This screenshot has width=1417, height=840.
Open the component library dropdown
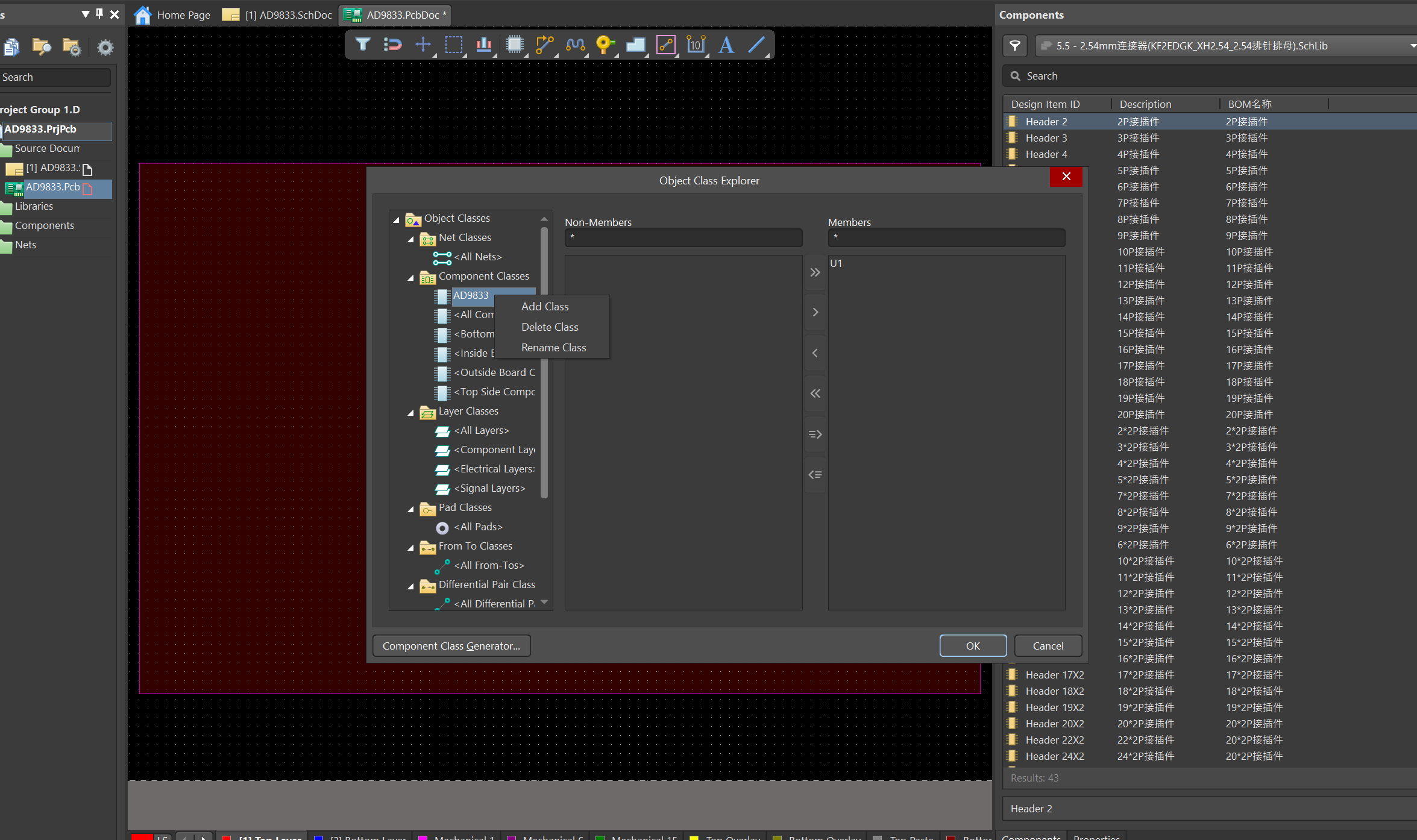pyautogui.click(x=1412, y=46)
